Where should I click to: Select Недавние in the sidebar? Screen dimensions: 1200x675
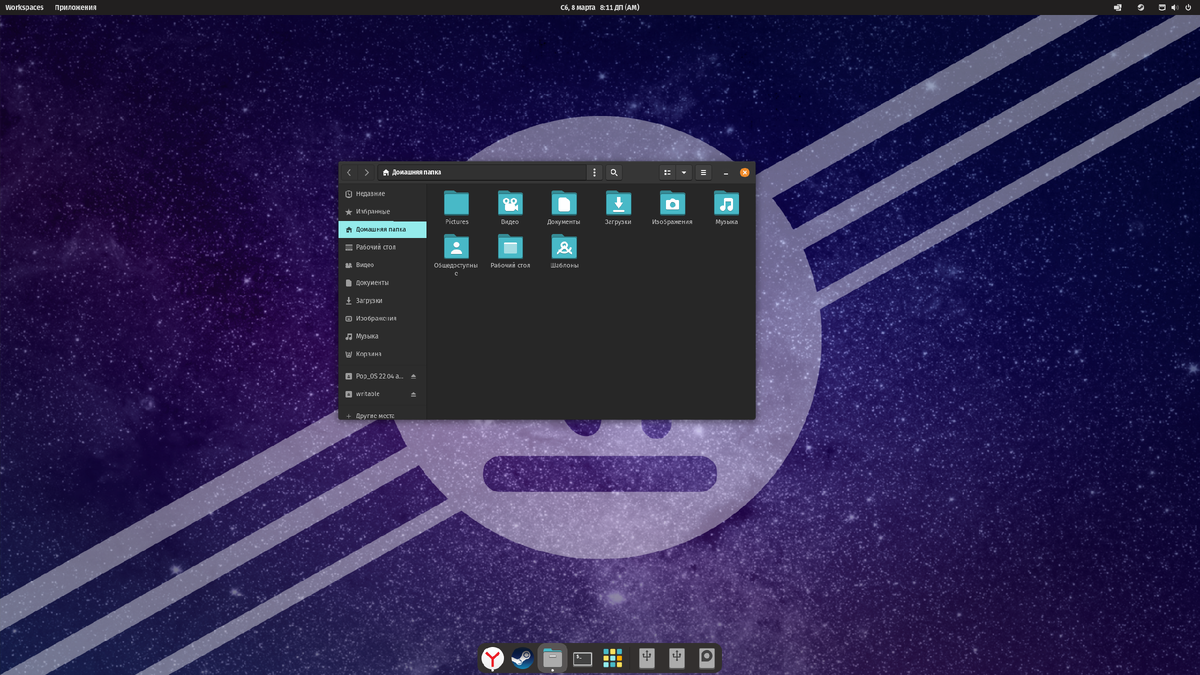382,194
